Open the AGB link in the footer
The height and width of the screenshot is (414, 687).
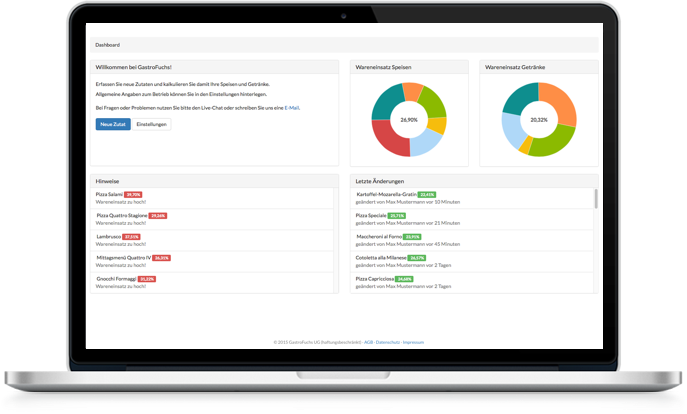[368, 342]
